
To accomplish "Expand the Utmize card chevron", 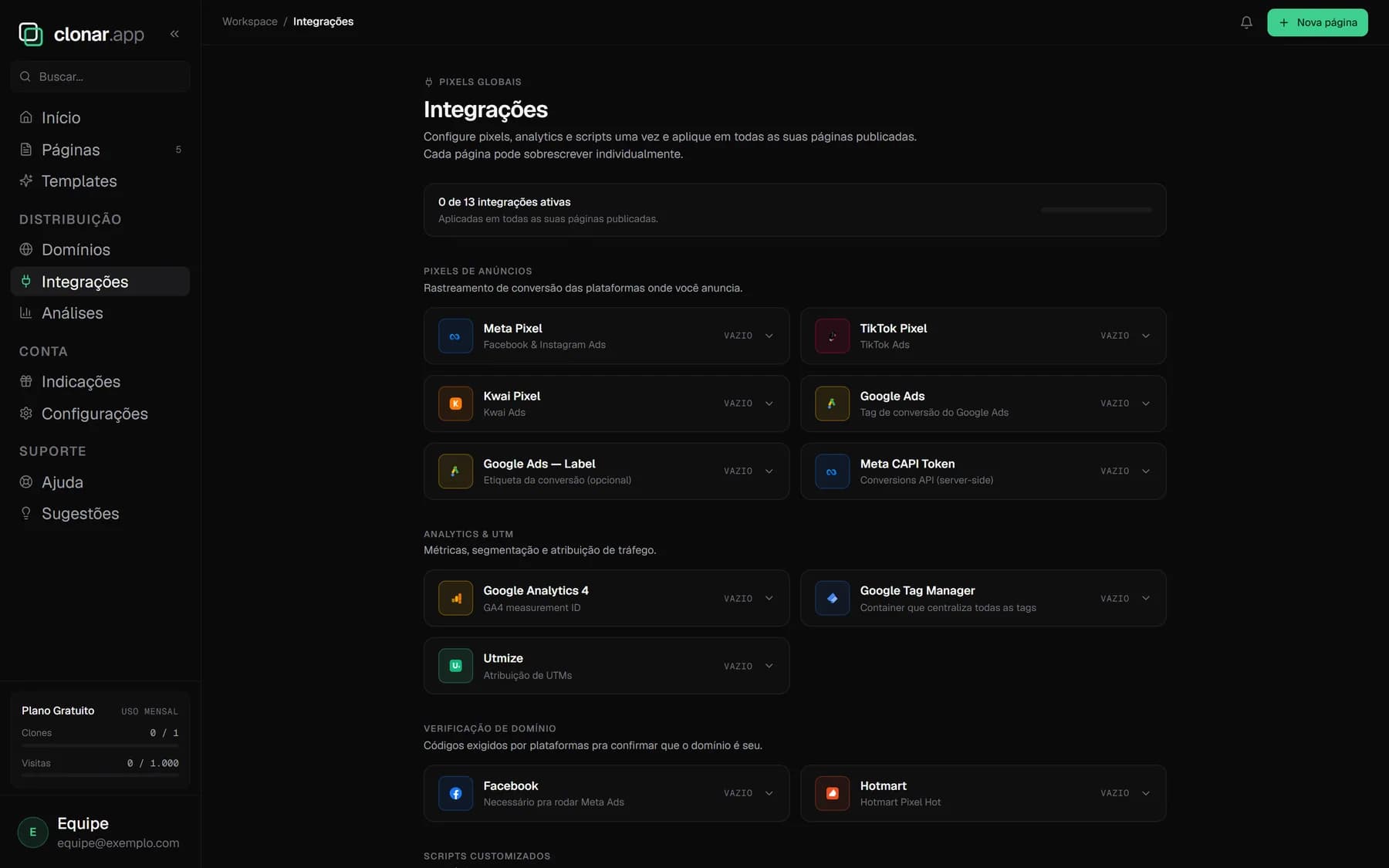I will tap(769, 666).
